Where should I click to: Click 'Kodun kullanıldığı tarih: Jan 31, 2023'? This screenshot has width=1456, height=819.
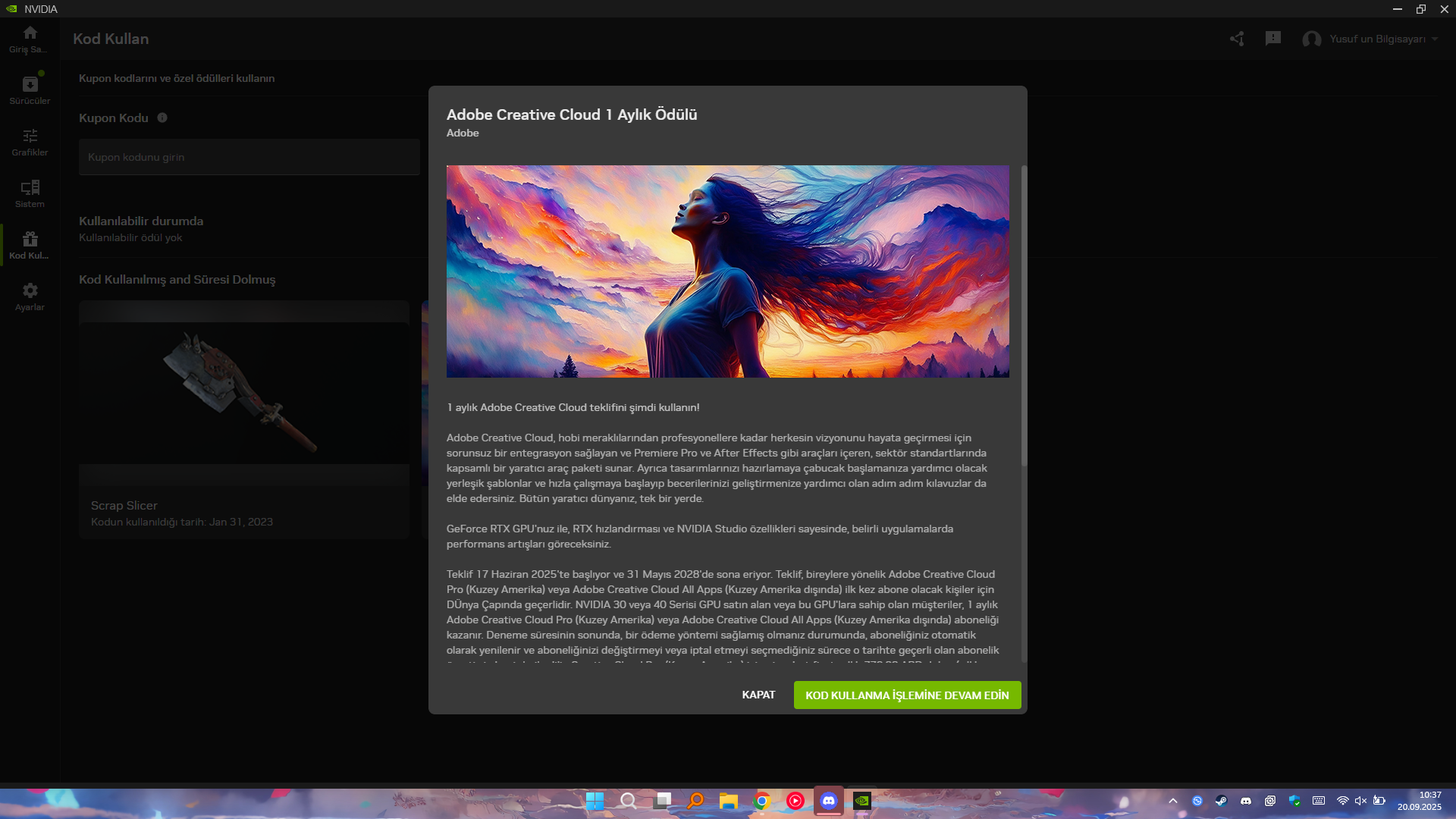(x=182, y=522)
